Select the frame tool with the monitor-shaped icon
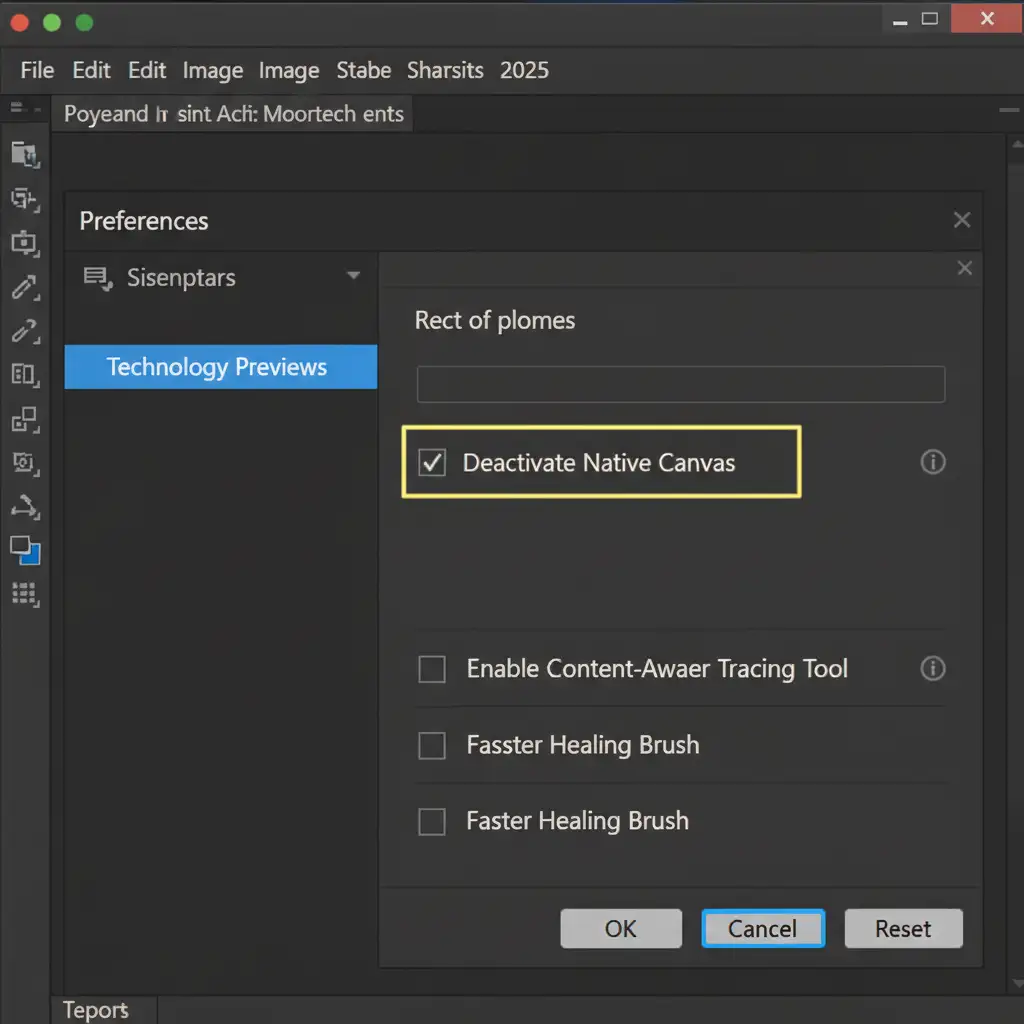This screenshot has height=1024, width=1024. click(x=24, y=242)
